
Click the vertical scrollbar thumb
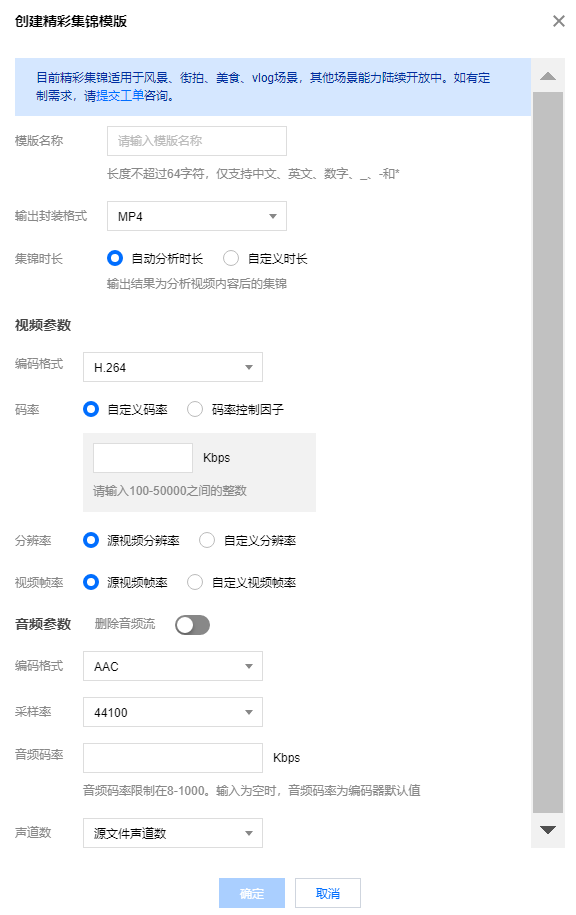pos(547,452)
